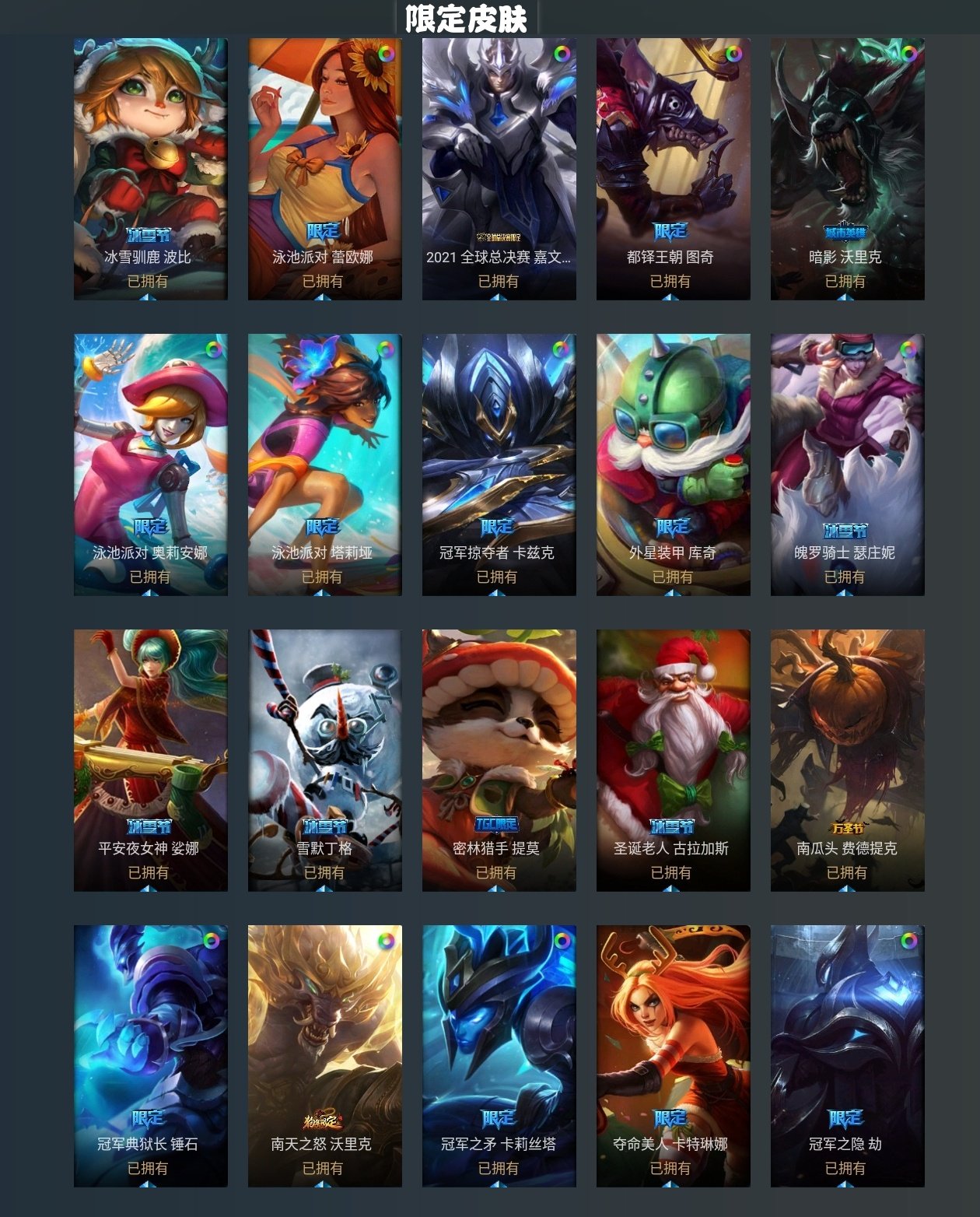
Task: Click 已拥有 label under 夺命美人 卡特琳娜
Action: 670,1168
